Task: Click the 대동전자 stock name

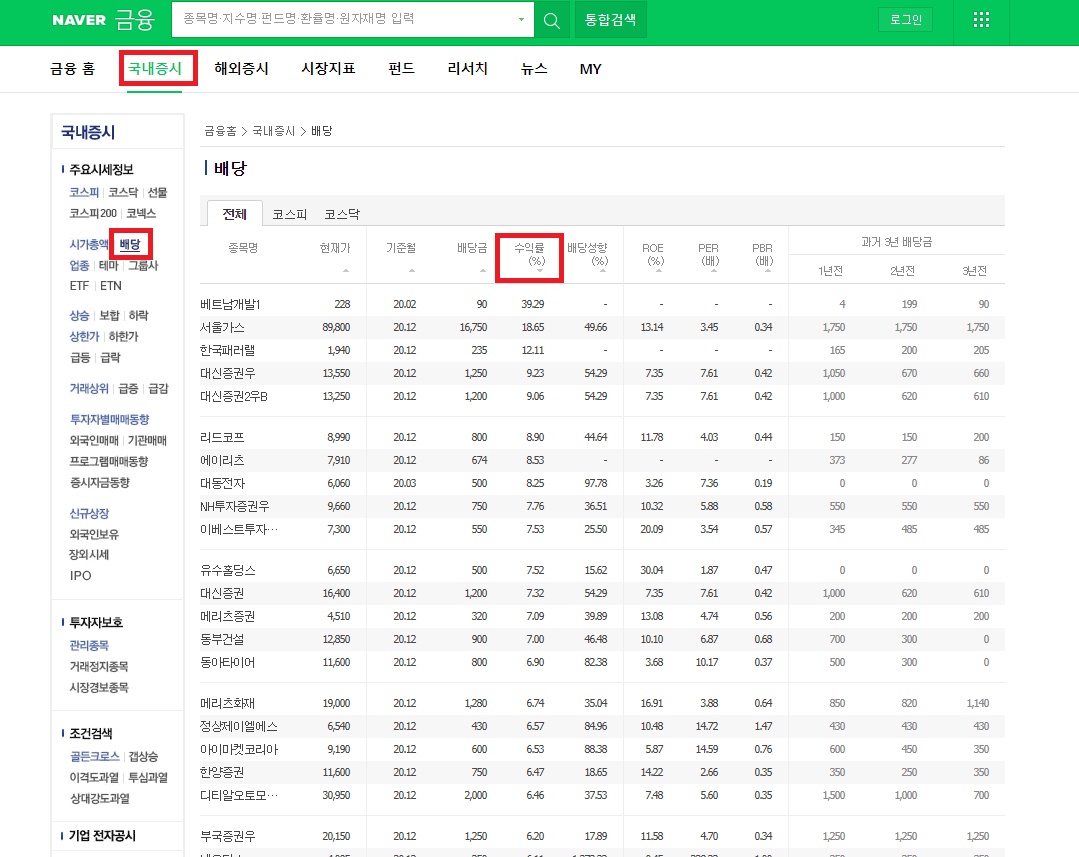Action: pos(222,483)
